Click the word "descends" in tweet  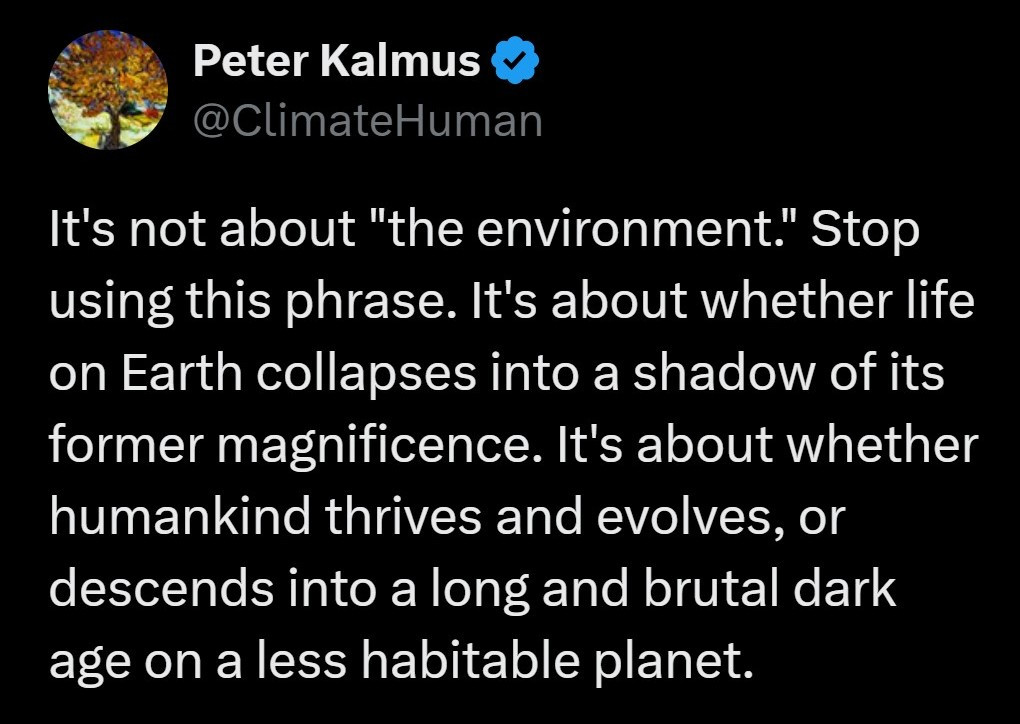[x=161, y=587]
